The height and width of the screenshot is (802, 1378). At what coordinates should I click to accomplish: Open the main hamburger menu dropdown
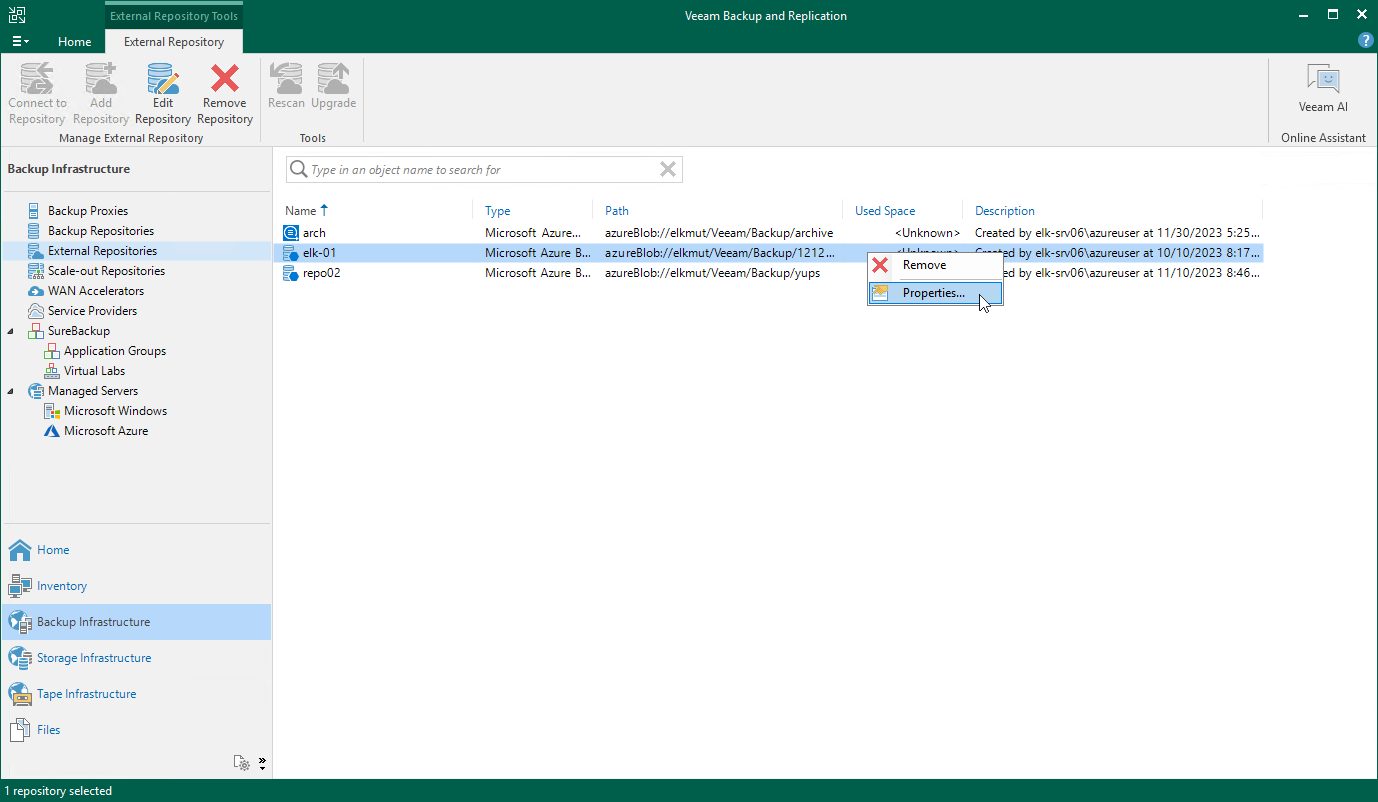click(20, 42)
